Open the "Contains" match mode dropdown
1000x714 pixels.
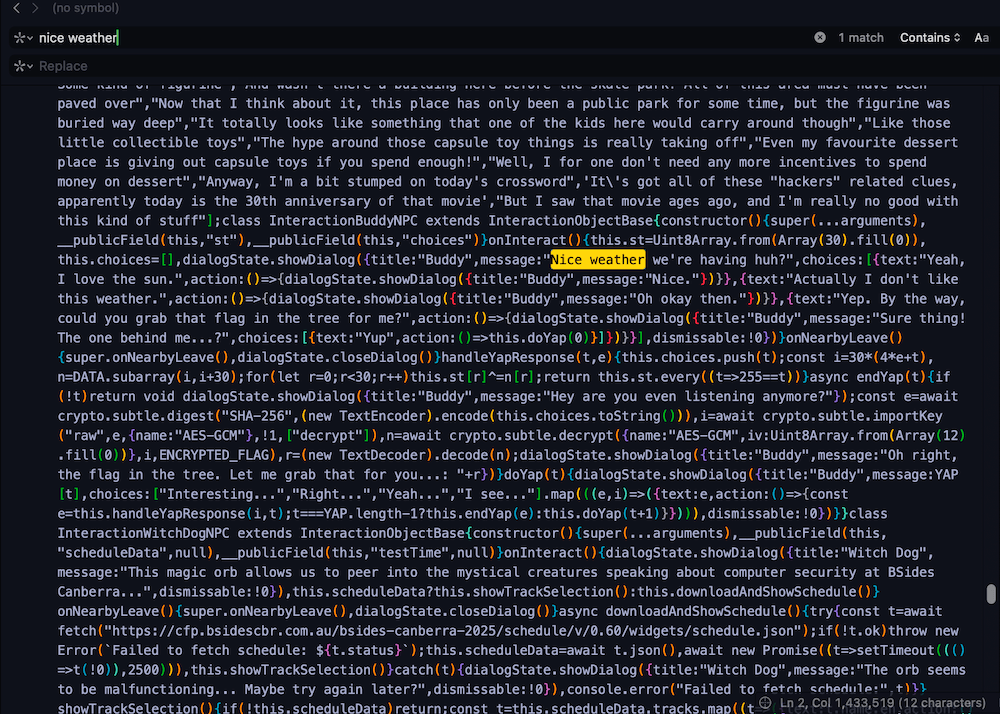pos(930,38)
